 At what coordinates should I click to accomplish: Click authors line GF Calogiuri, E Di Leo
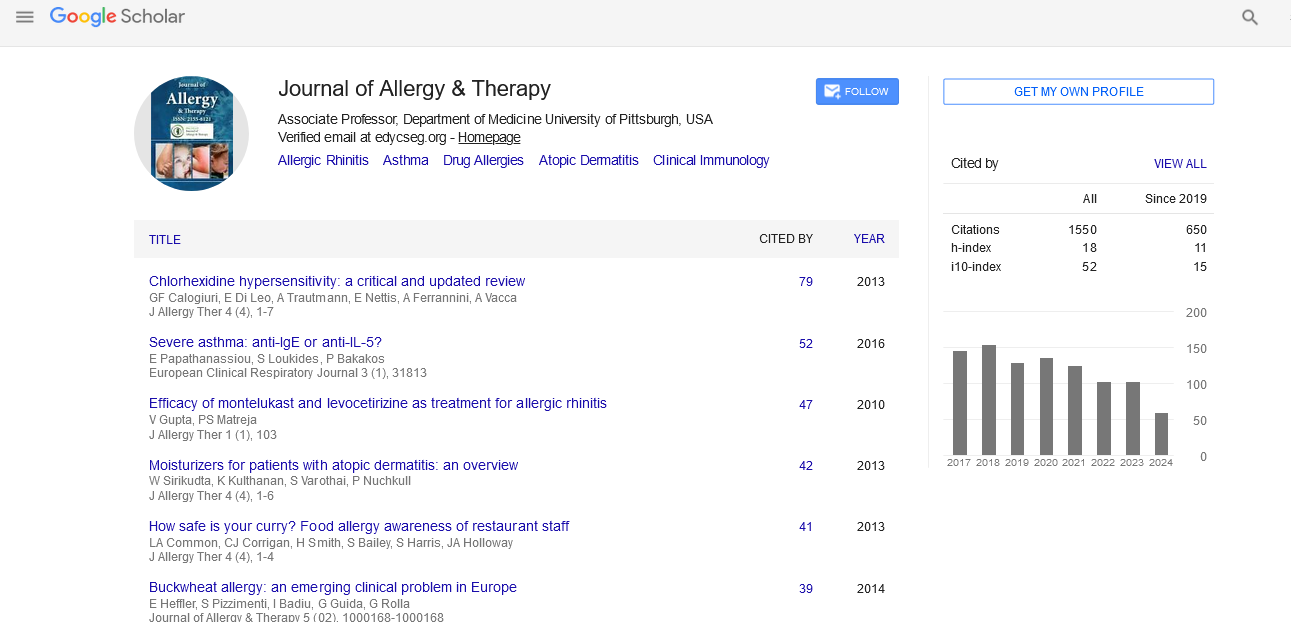333,298
